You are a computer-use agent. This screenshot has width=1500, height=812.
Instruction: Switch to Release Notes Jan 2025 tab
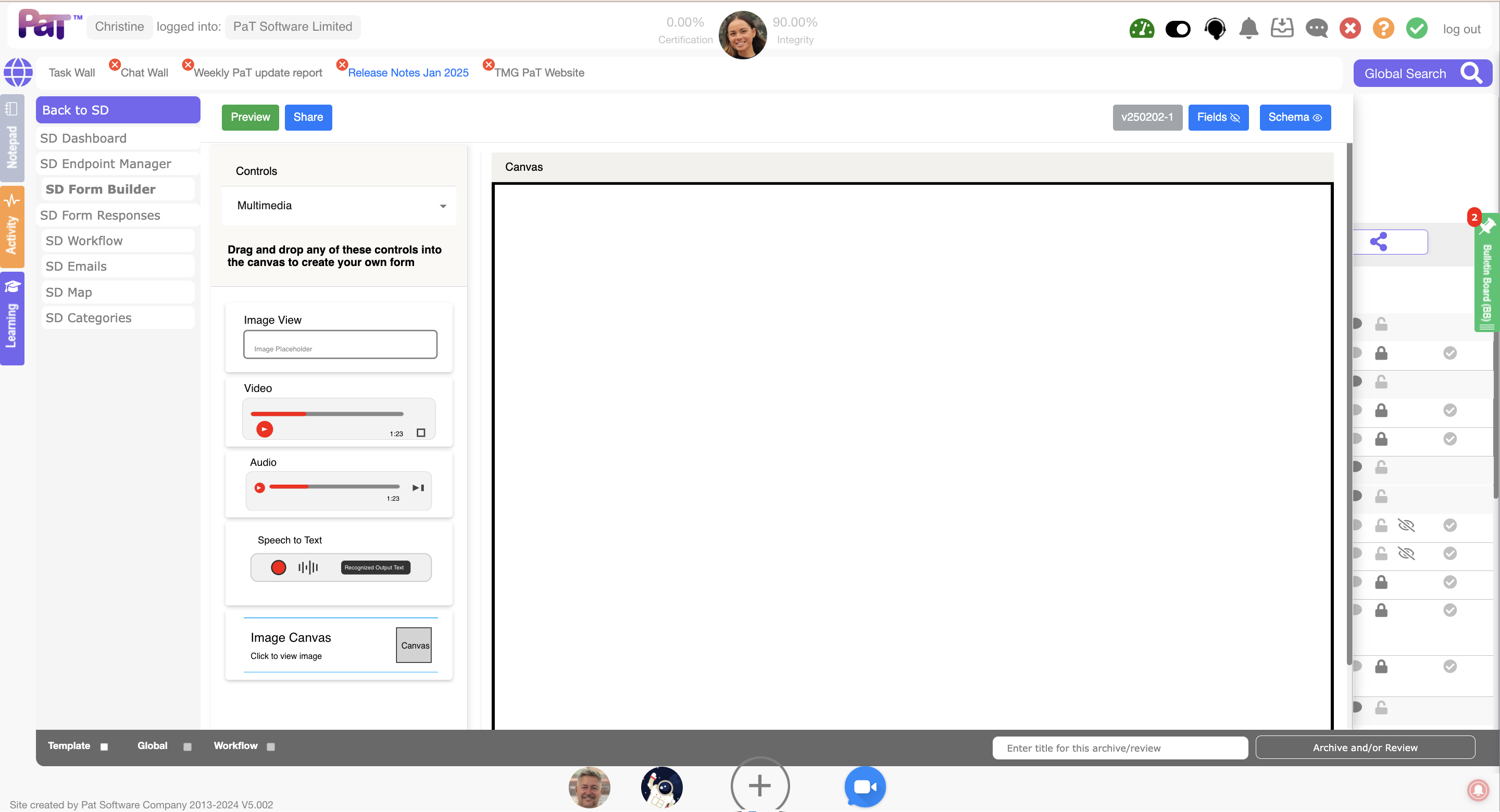click(x=408, y=73)
